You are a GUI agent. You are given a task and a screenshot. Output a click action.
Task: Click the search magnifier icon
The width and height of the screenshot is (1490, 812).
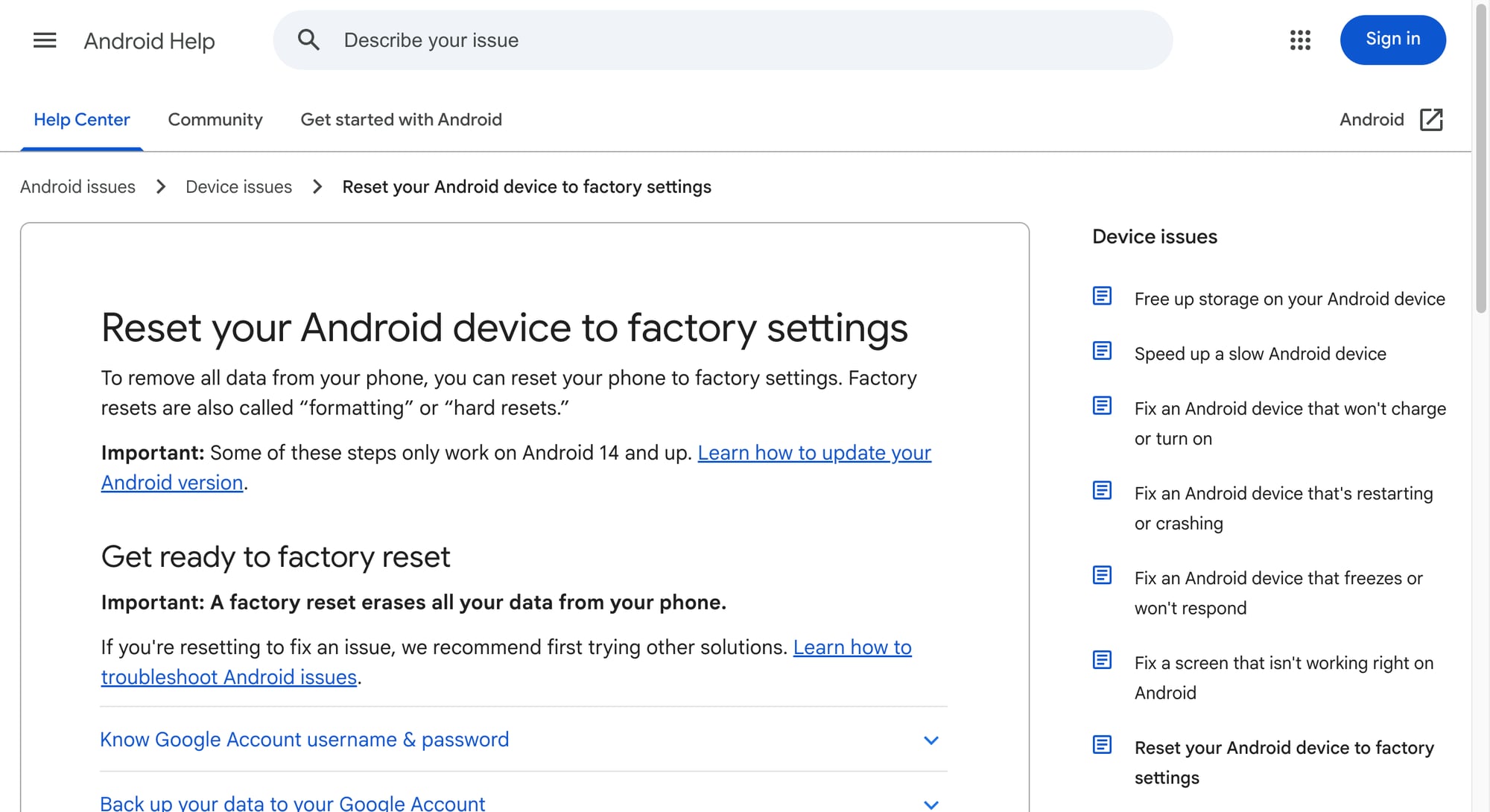pos(308,40)
